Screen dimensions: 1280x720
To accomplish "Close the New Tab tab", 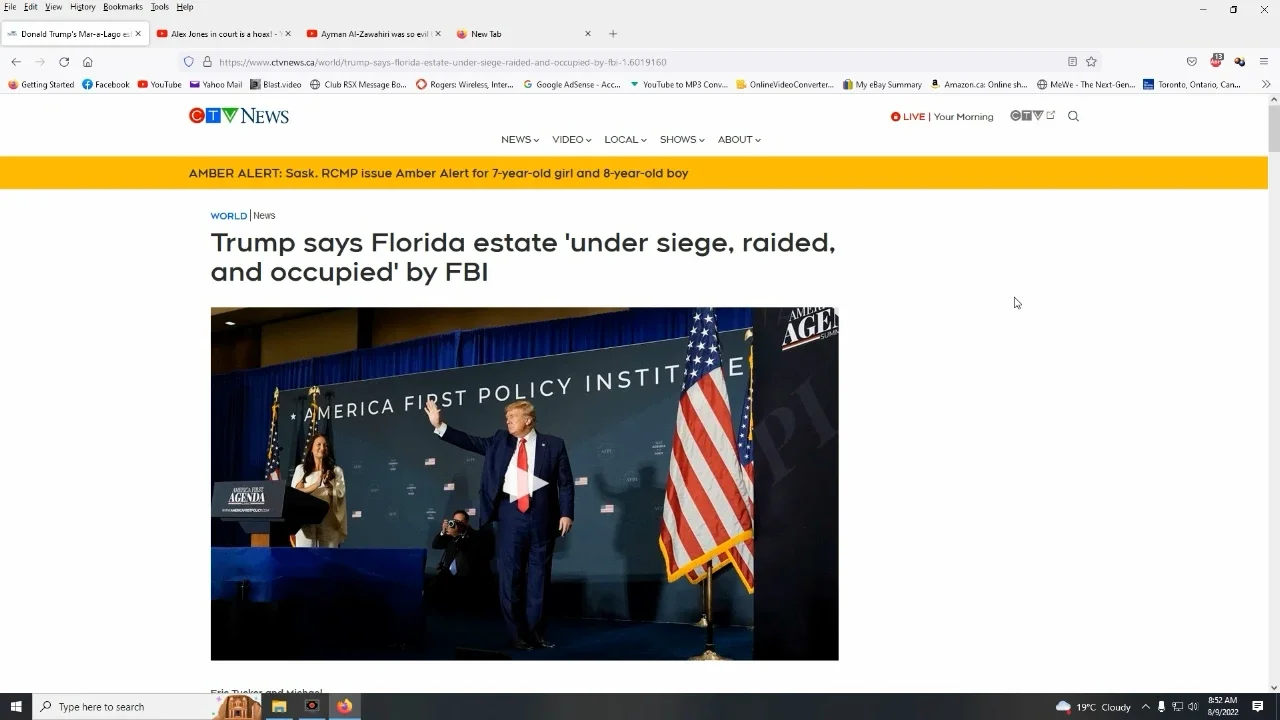I will coord(588,34).
